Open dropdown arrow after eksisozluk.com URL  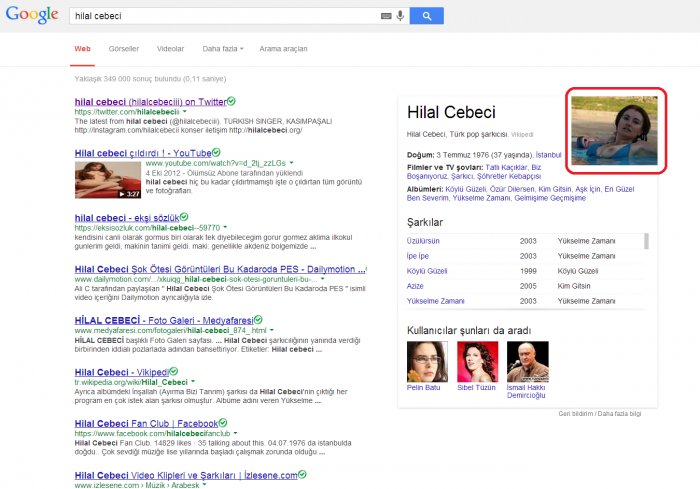tap(225, 228)
